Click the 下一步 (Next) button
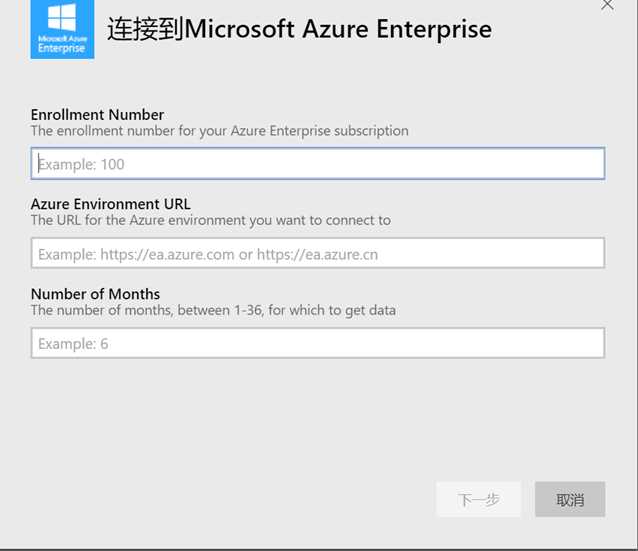Image resolution: width=638 pixels, height=551 pixels. pyautogui.click(x=478, y=499)
